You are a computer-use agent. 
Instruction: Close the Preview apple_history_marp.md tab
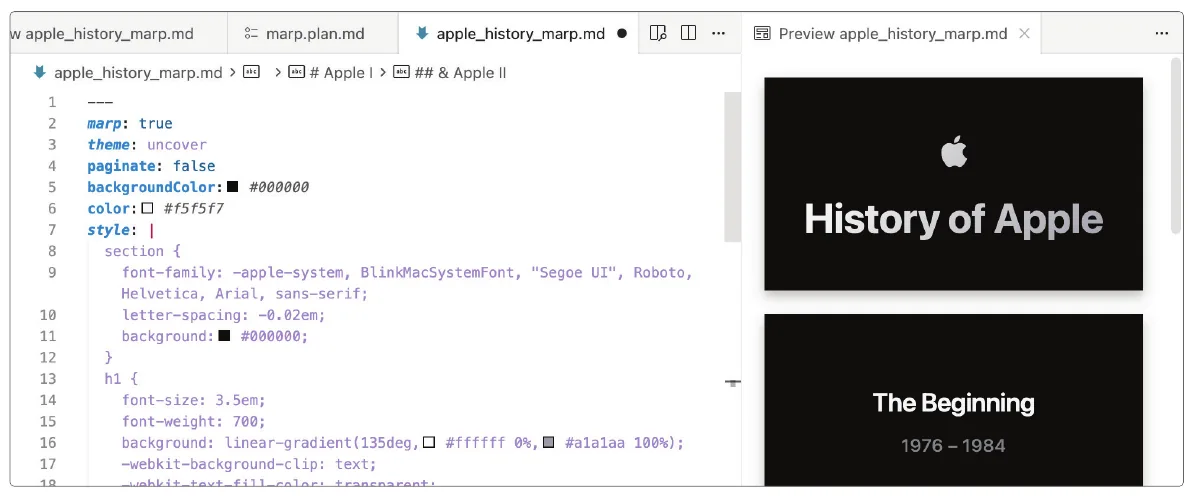tap(1024, 33)
